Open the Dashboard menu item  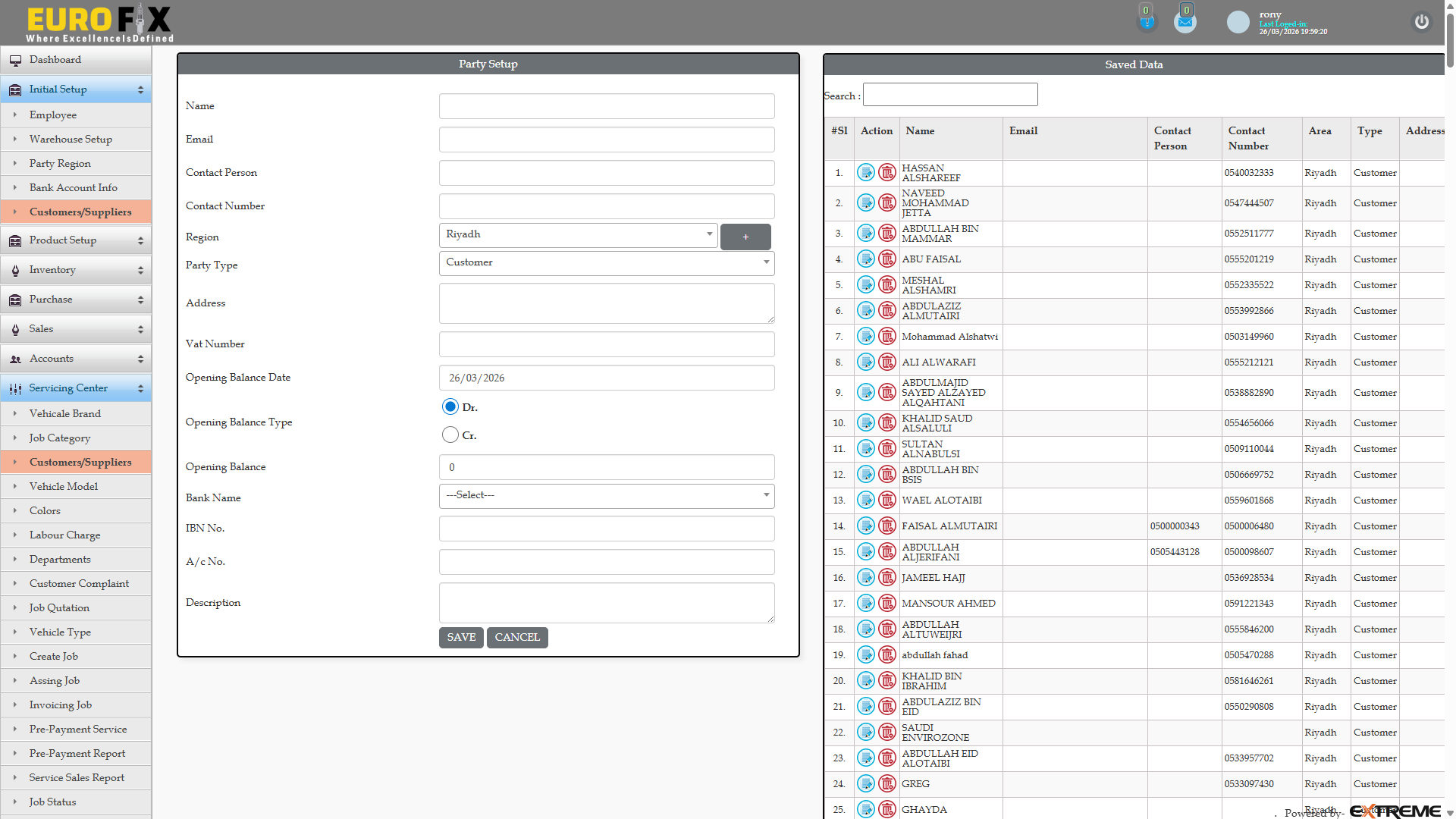55,60
